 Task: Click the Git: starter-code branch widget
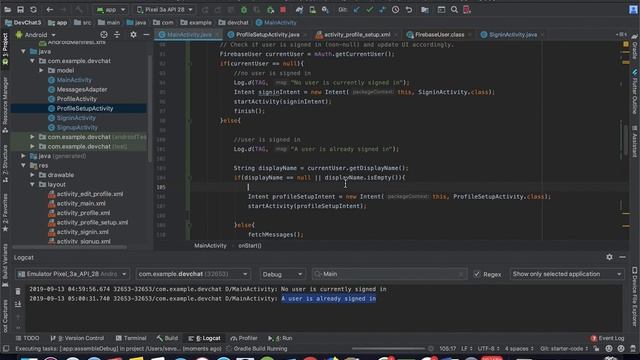563,349
